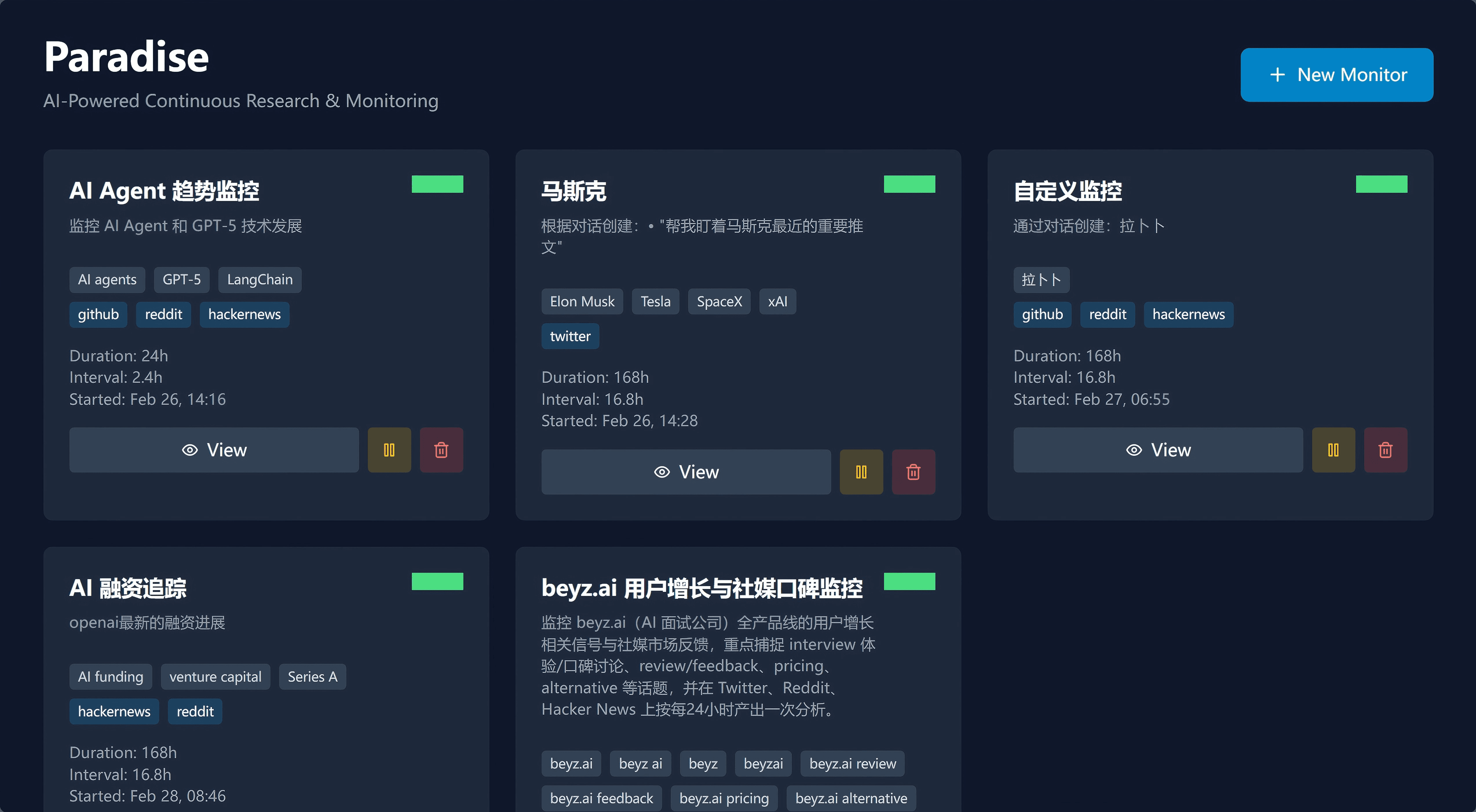Click the beyz.ai pricing tag
This screenshot has height=812, width=1476.
point(724,798)
